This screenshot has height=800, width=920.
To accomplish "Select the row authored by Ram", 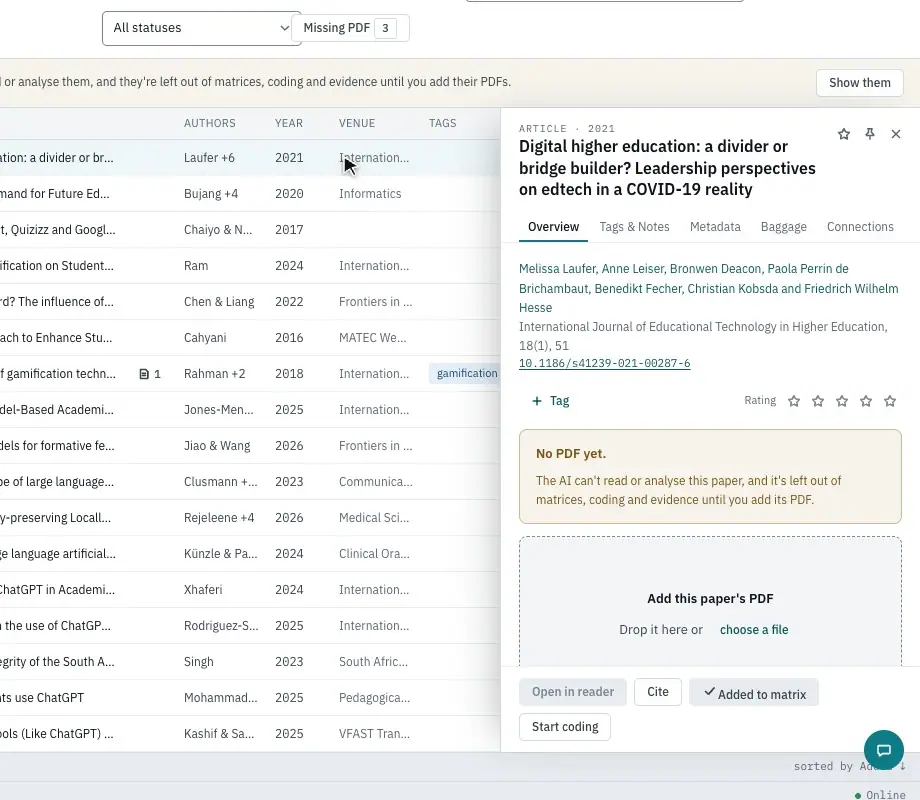I will [x=250, y=266].
